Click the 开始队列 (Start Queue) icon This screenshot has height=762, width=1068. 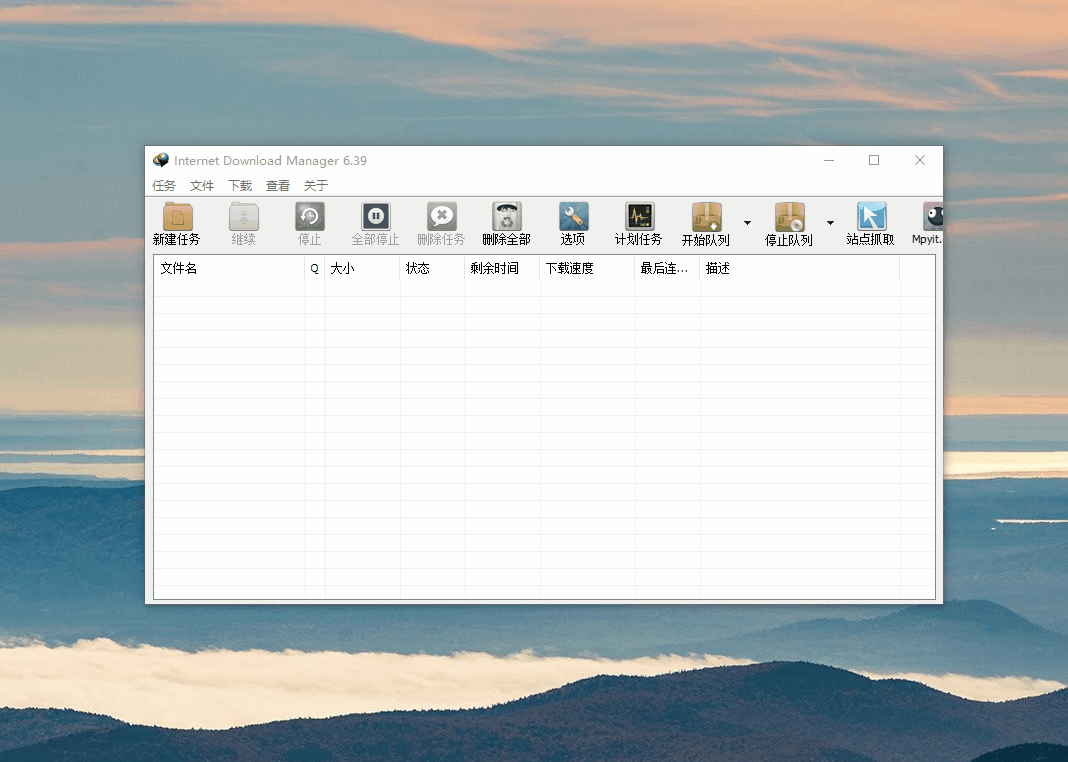(706, 217)
